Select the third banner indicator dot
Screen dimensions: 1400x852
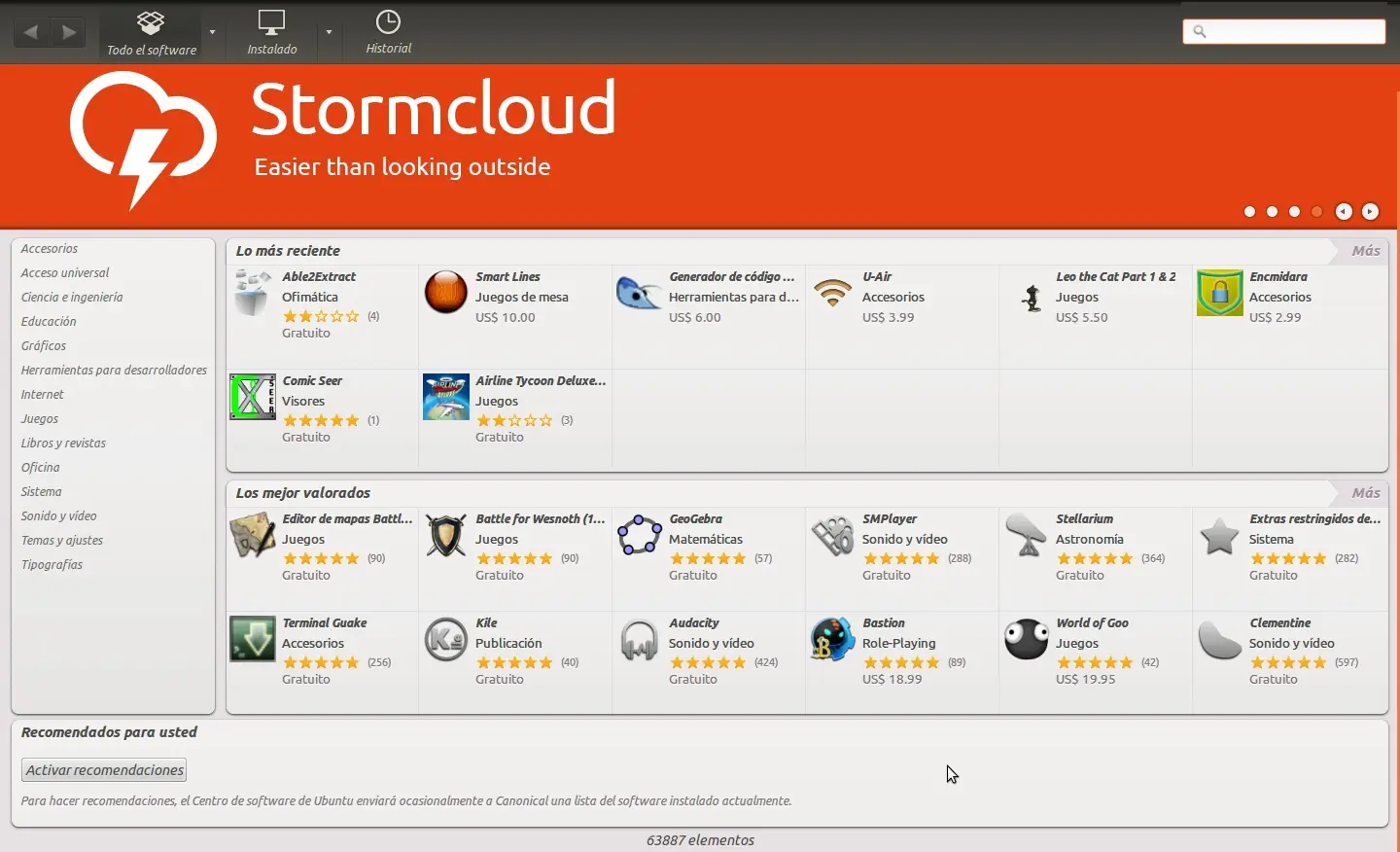1295,211
